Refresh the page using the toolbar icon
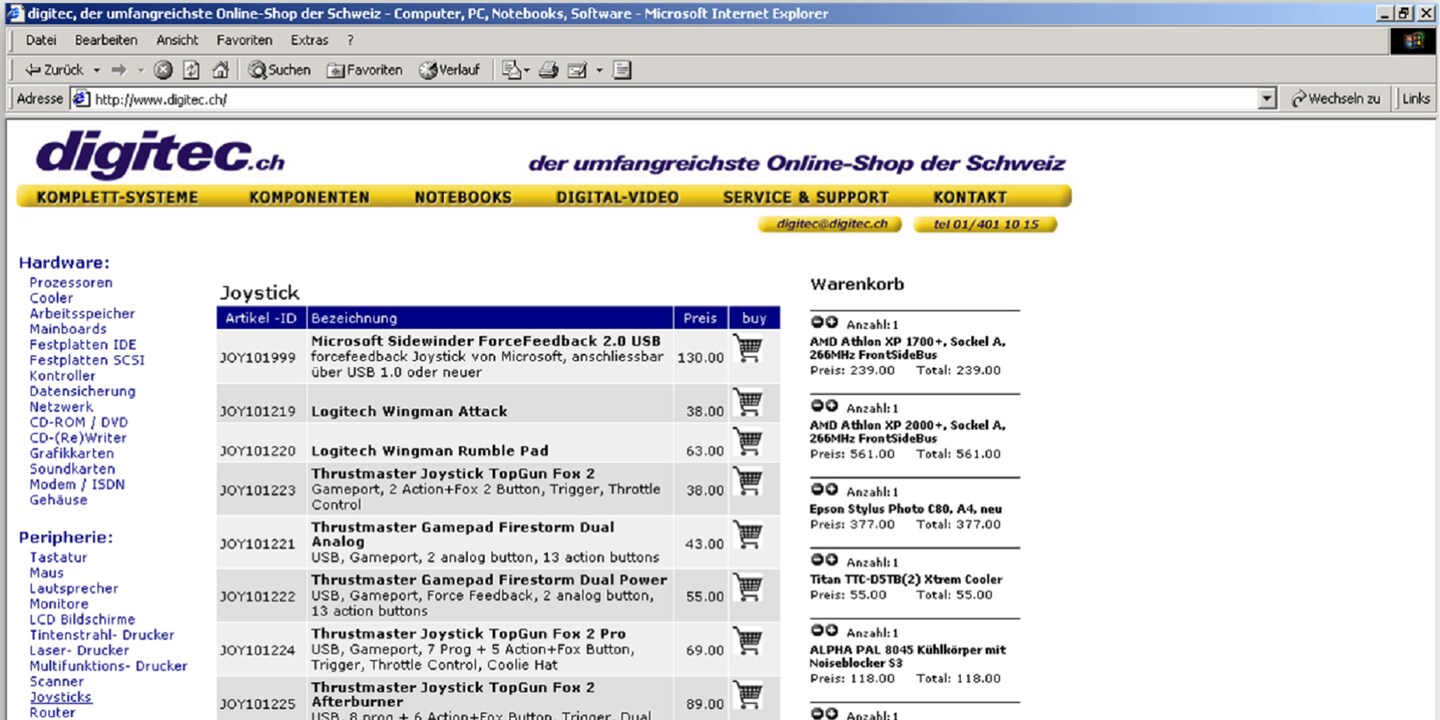This screenshot has width=1440, height=720. click(x=192, y=70)
